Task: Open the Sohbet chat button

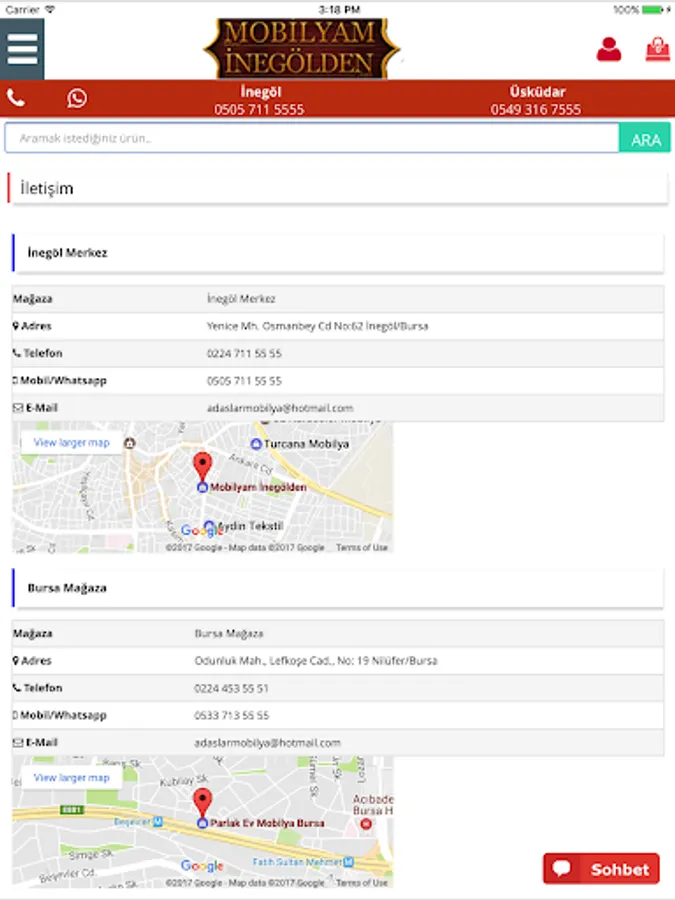Action: (x=601, y=869)
